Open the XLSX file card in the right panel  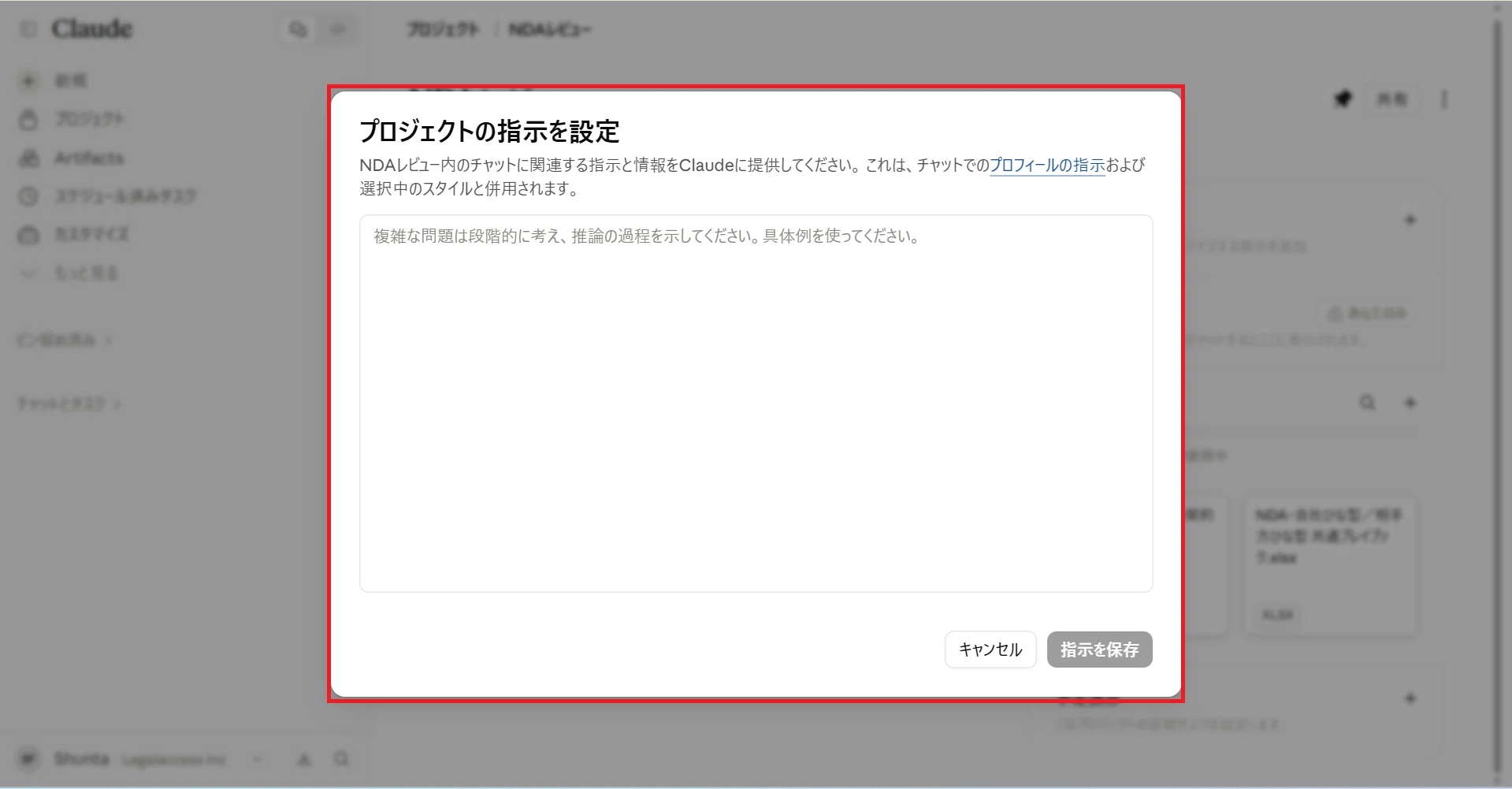point(1331,565)
